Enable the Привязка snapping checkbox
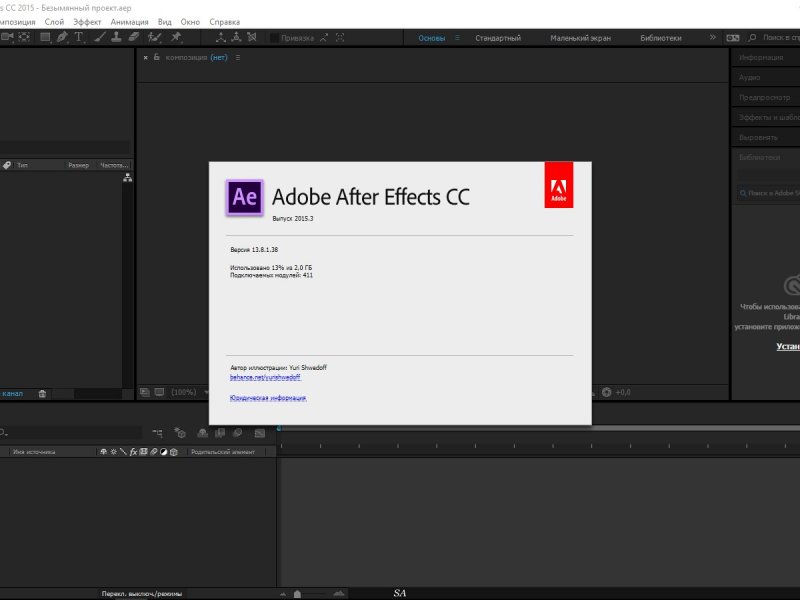Viewport: 800px width, 600px height. pyautogui.click(x=274, y=38)
